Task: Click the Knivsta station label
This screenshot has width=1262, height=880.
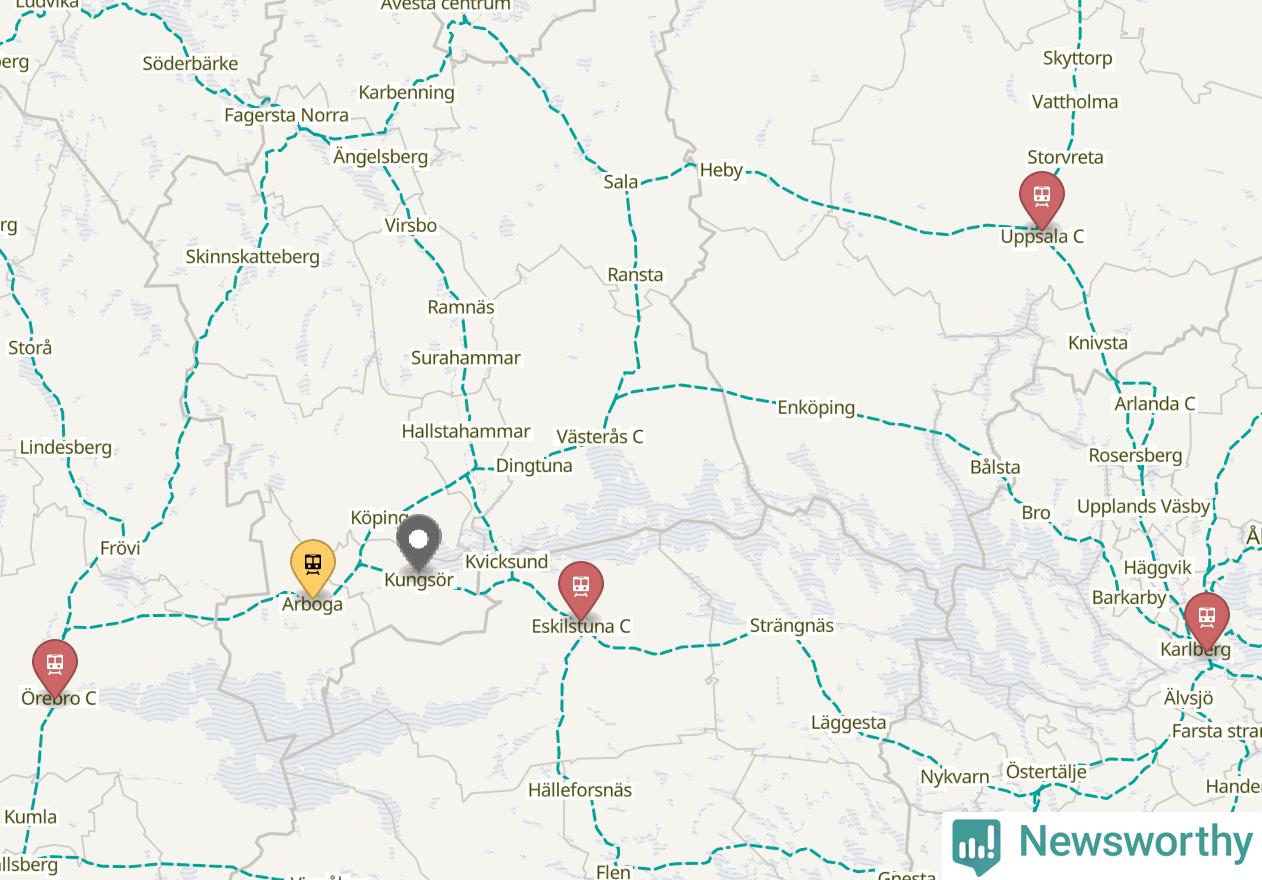Action: click(1098, 343)
